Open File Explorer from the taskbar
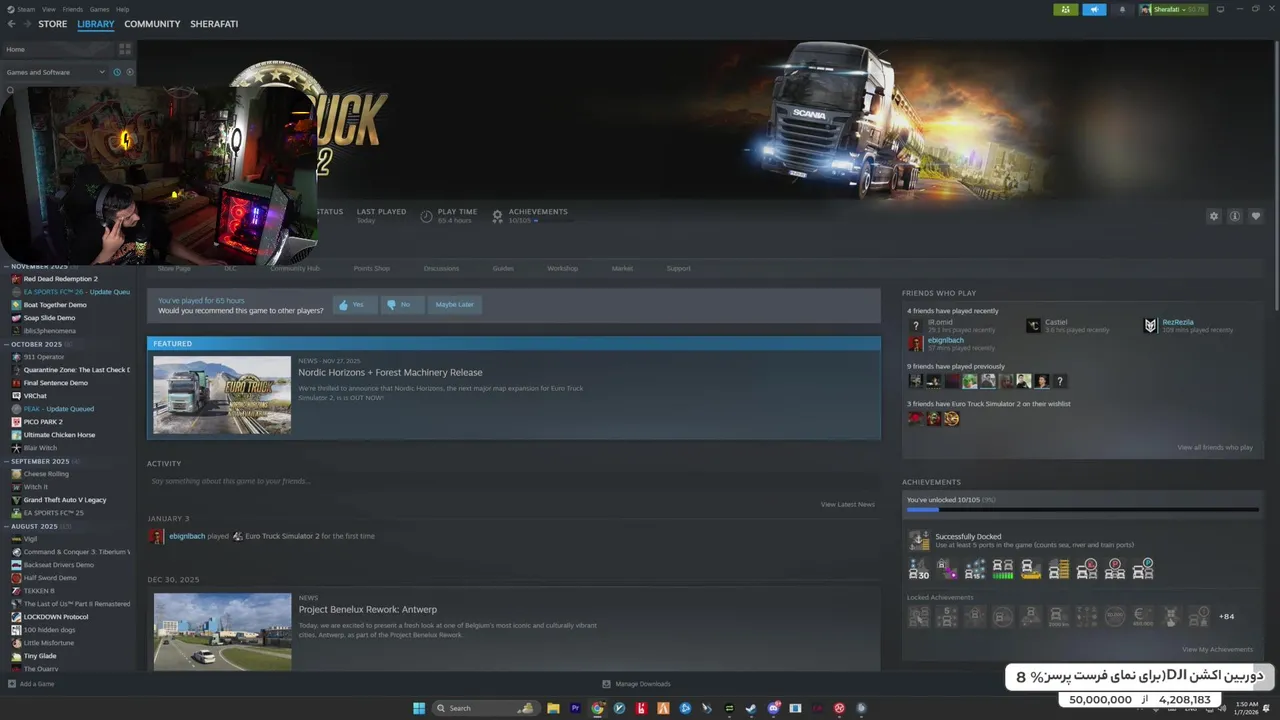 [x=553, y=708]
